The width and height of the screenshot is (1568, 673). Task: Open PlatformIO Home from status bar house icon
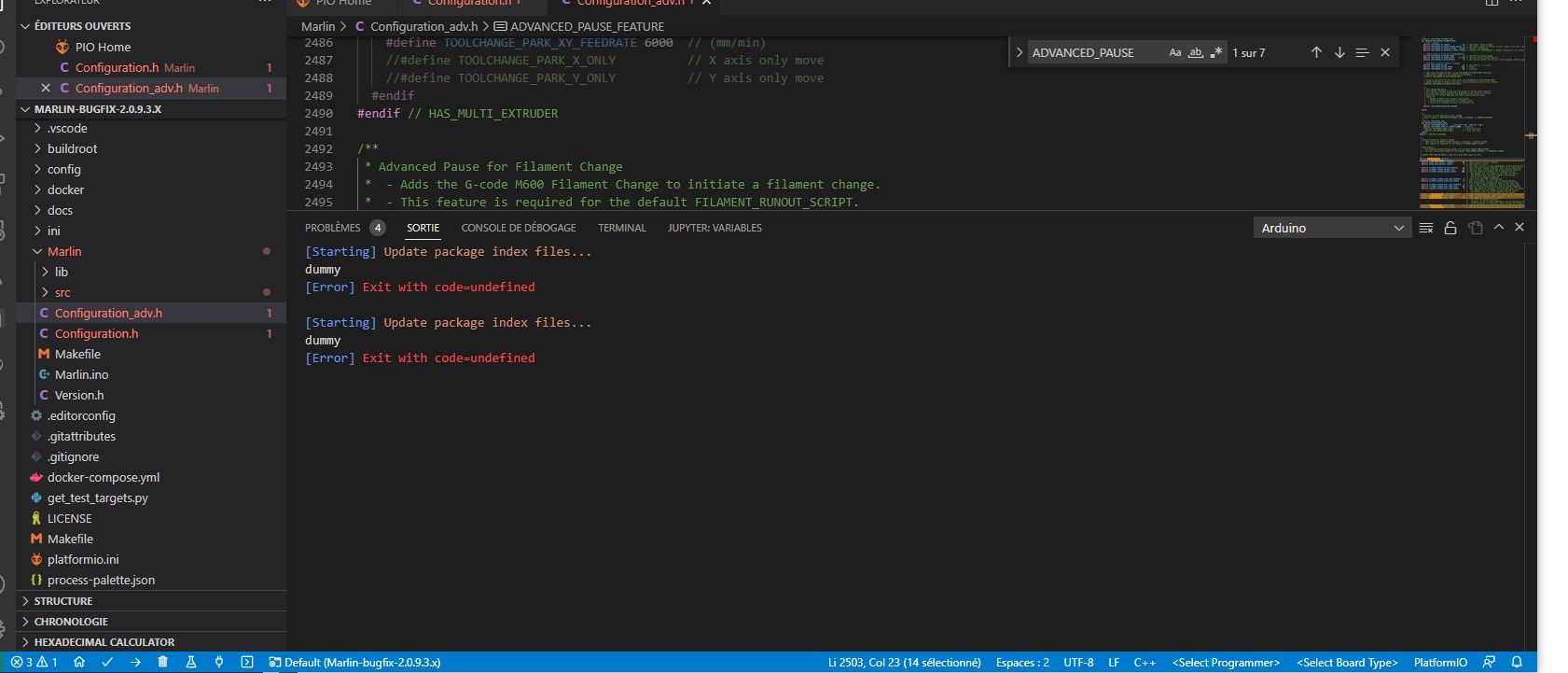tap(79, 662)
